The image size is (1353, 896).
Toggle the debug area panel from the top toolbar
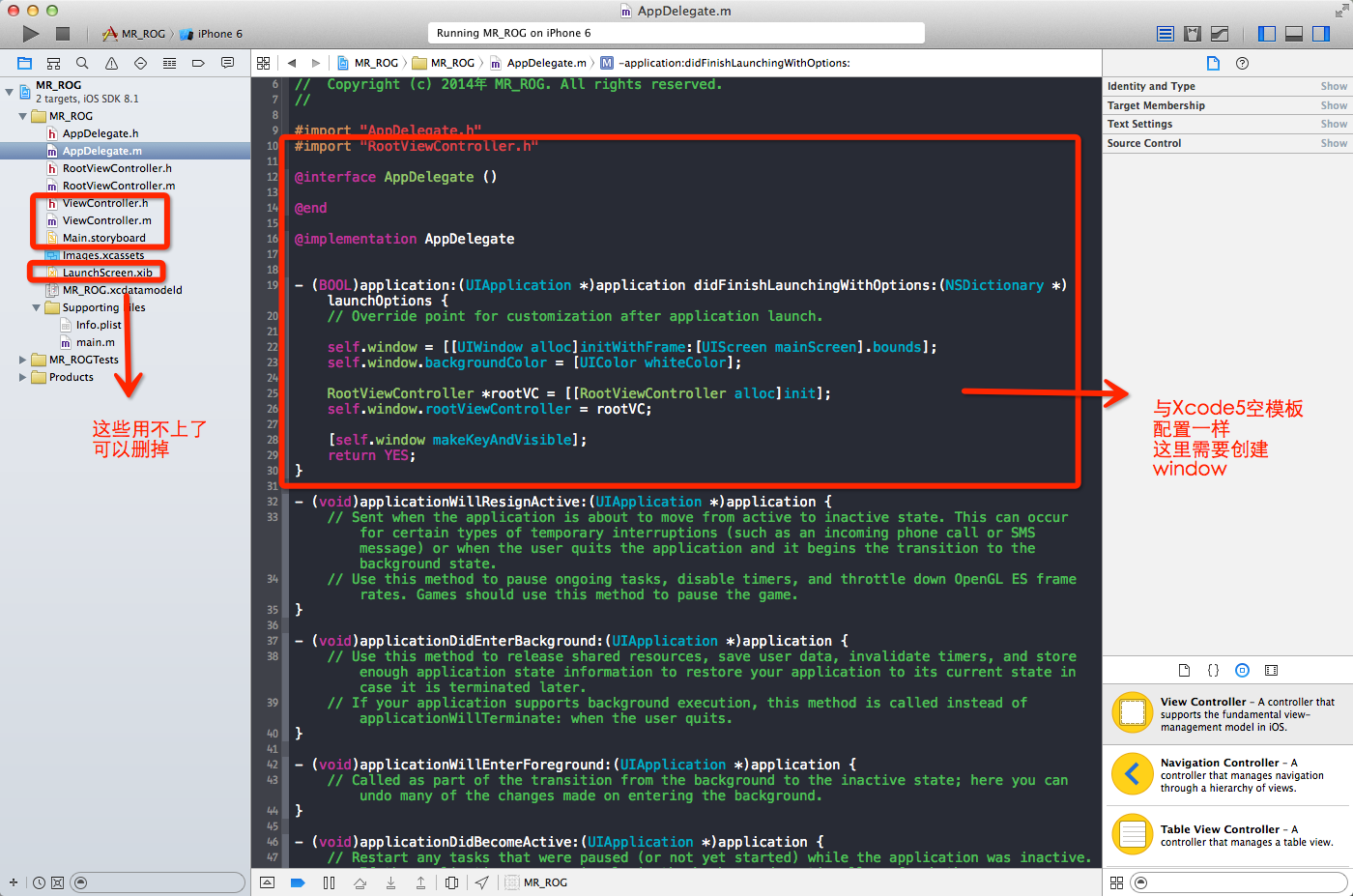click(1294, 34)
